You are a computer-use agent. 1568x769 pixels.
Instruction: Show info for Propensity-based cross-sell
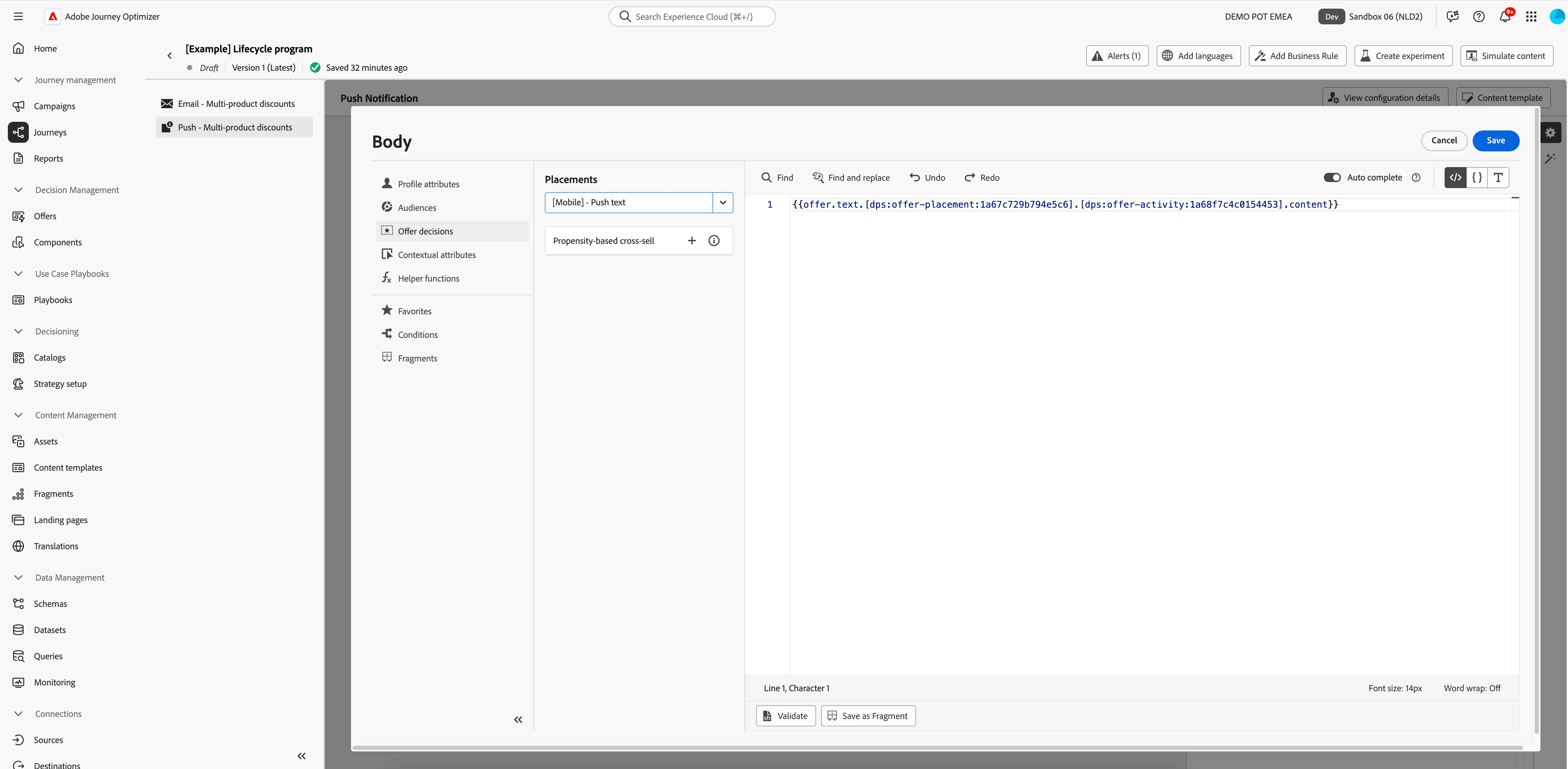tap(714, 240)
